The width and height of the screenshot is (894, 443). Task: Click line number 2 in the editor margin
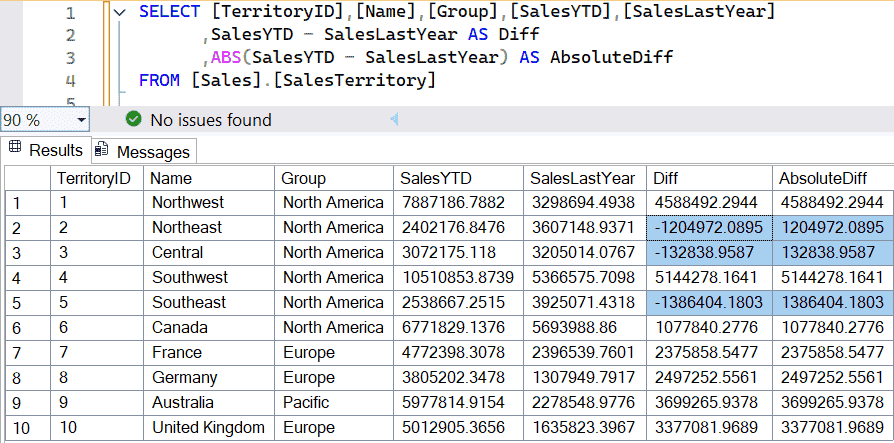(71, 35)
